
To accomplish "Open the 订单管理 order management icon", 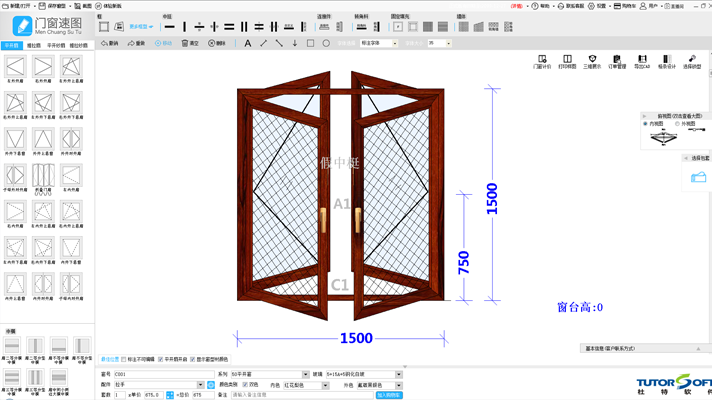I will tap(616, 62).
